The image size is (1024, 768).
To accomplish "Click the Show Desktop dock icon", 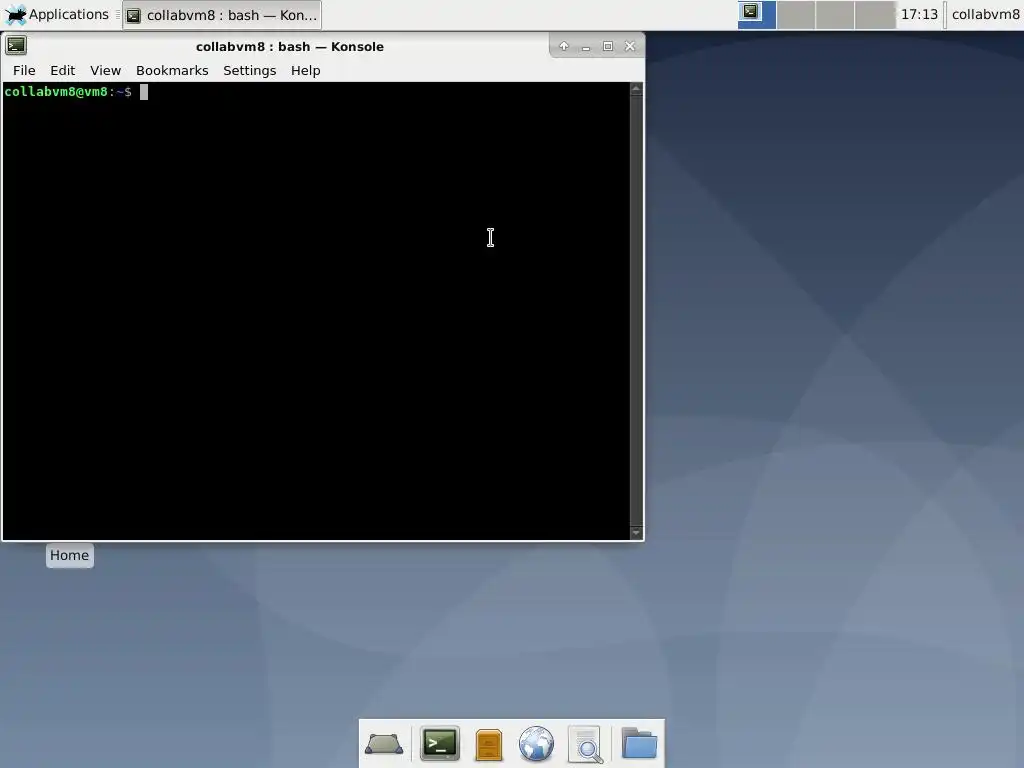I will 384,744.
